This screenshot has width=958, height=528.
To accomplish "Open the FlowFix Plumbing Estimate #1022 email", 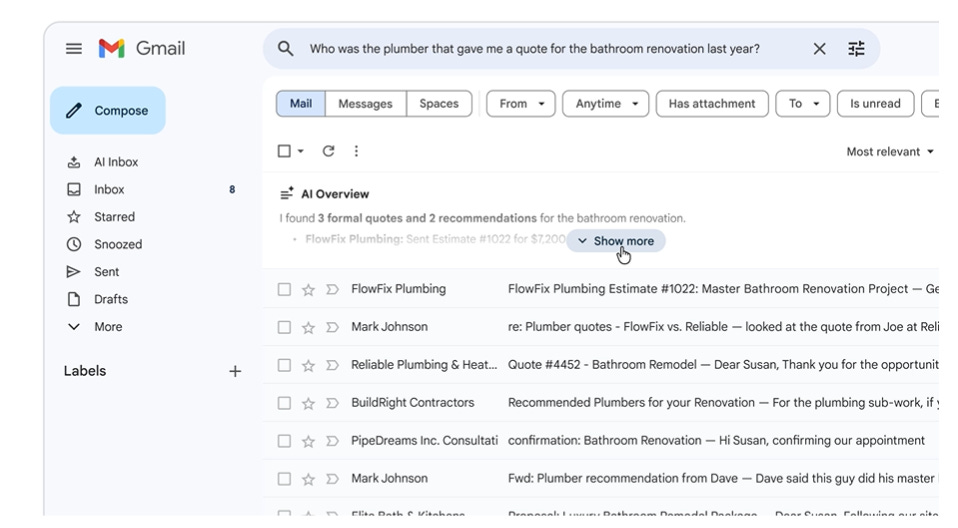I will (723, 289).
